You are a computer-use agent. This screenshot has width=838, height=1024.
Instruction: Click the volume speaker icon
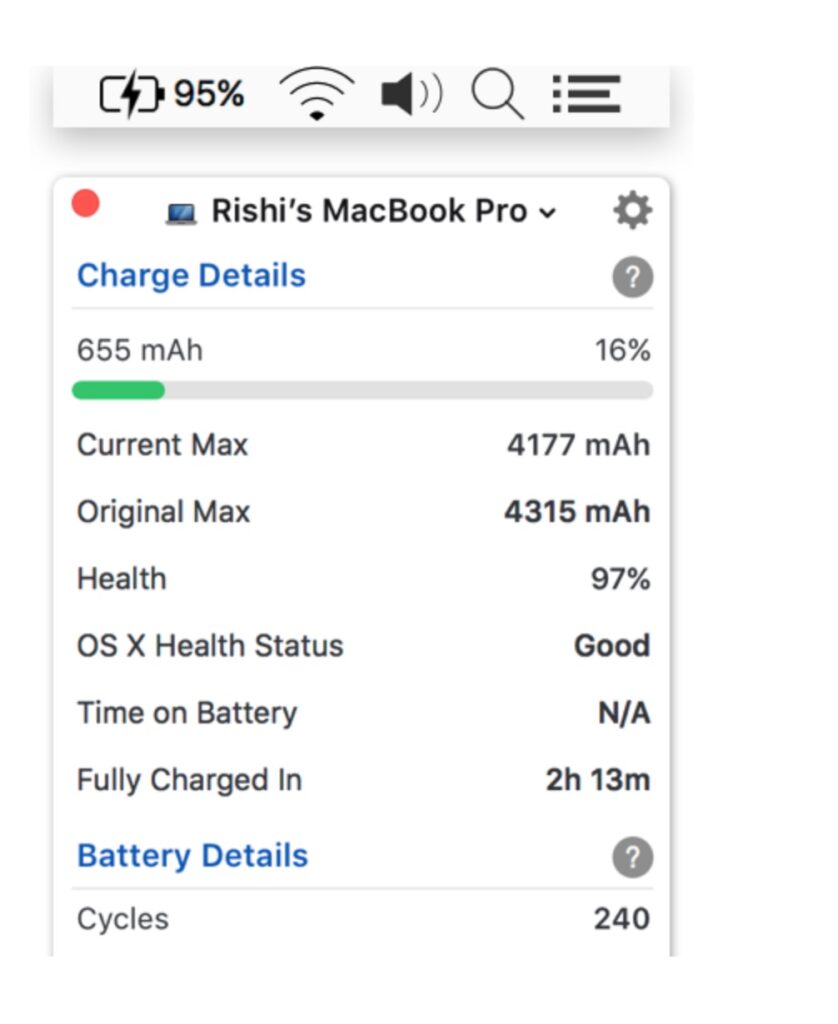pyautogui.click(x=411, y=93)
